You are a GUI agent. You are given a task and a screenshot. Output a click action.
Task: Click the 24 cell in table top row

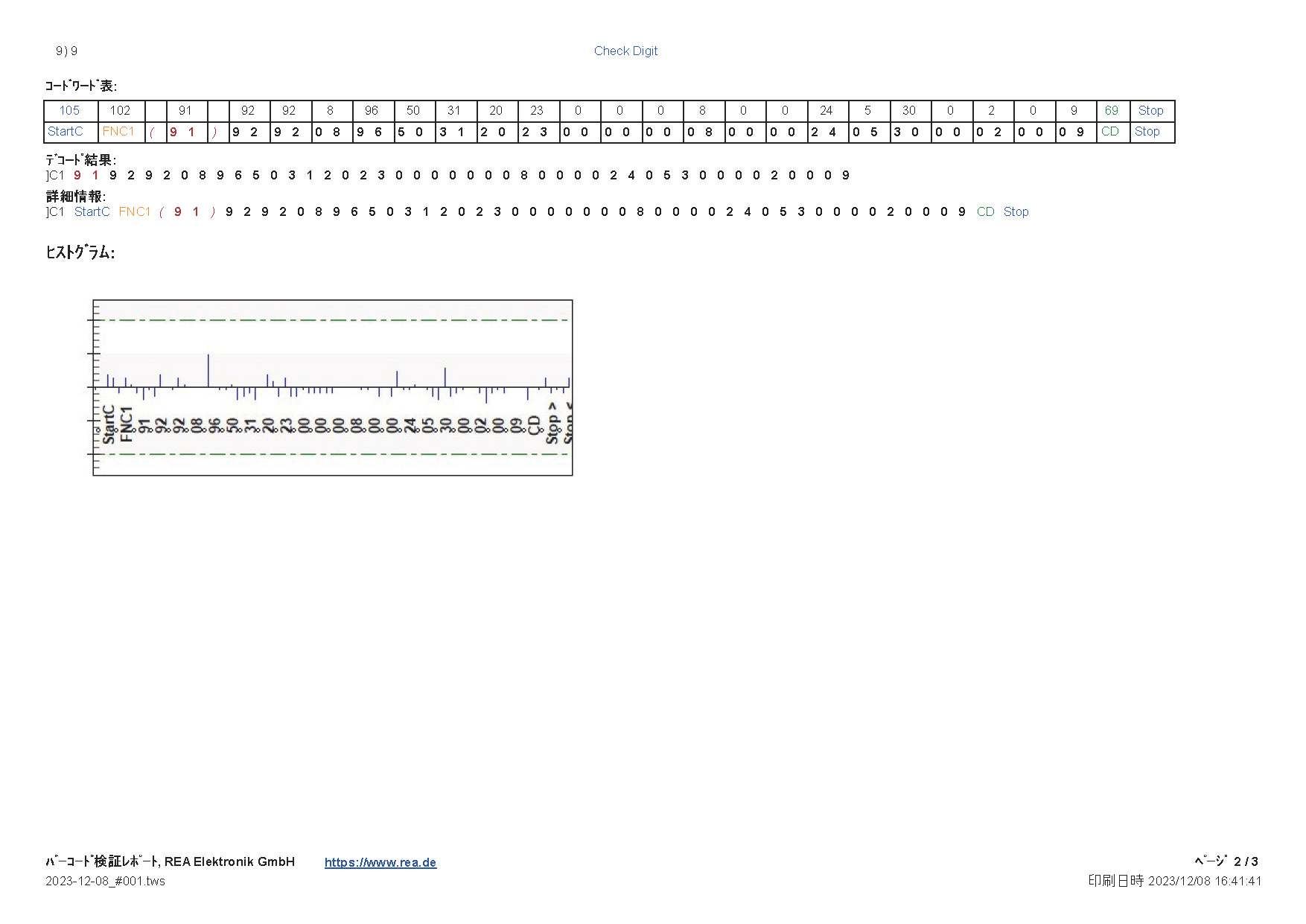click(826, 110)
